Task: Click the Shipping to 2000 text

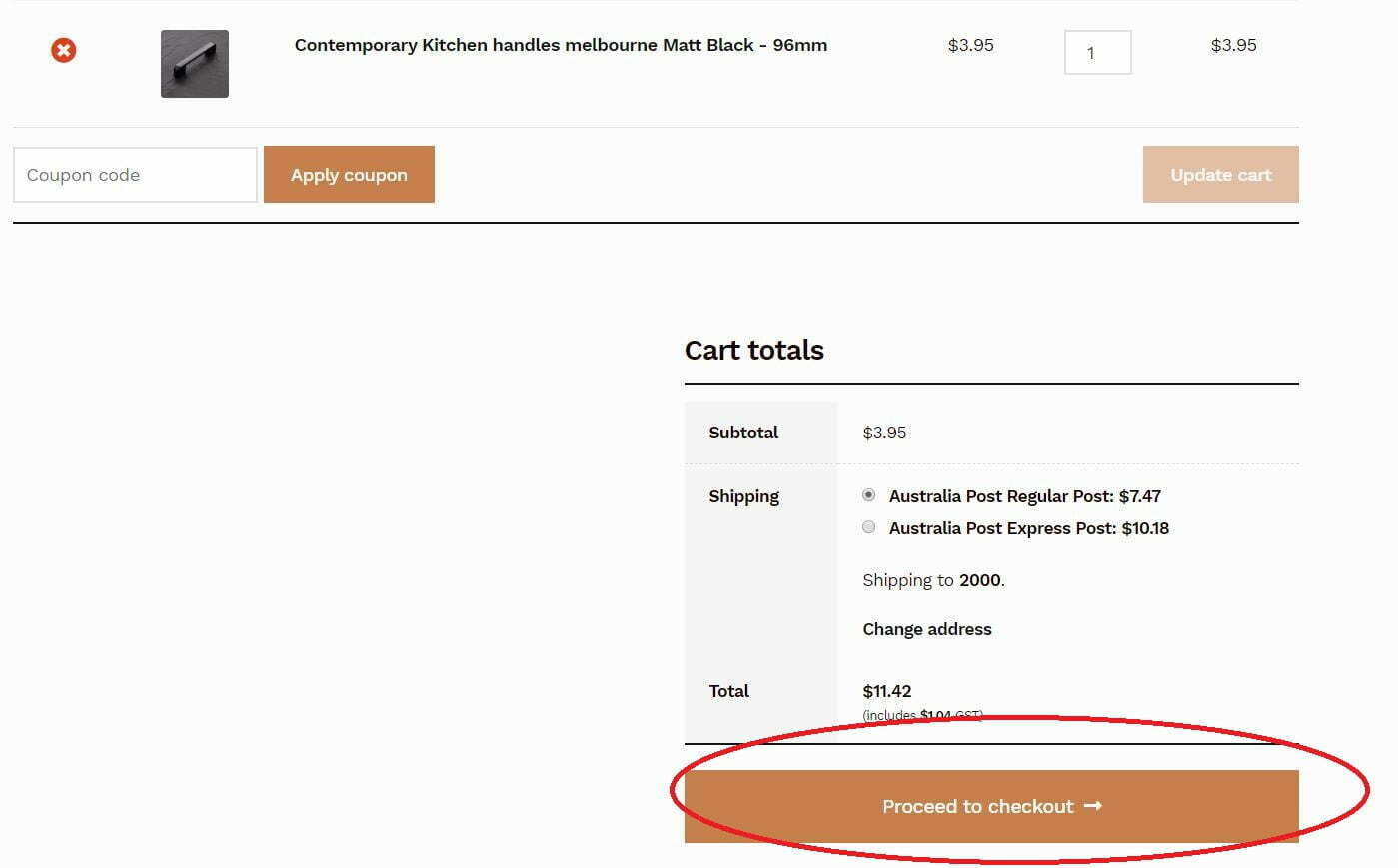Action: pos(933,580)
